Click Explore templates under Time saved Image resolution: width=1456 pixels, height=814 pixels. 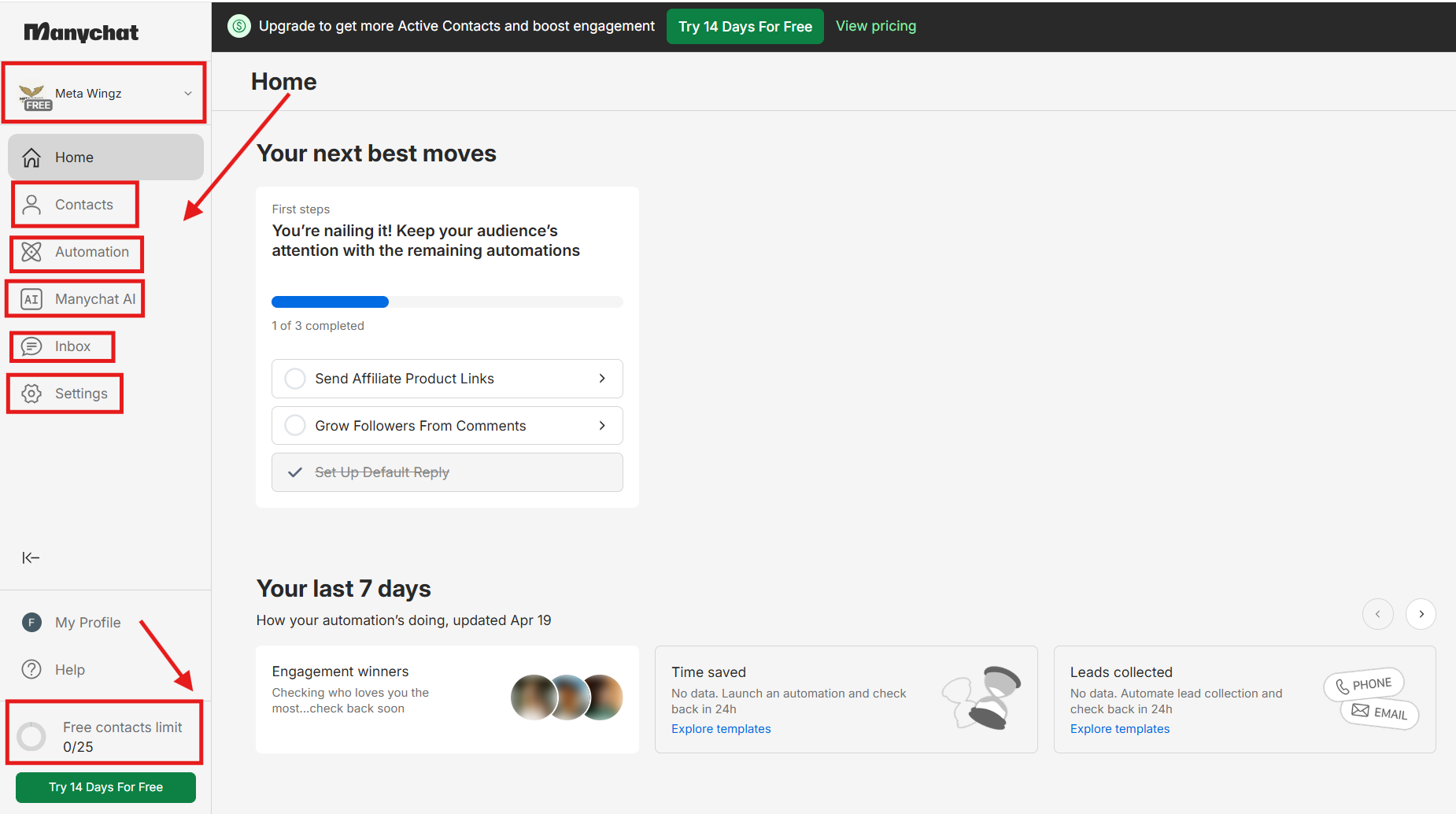pos(721,729)
